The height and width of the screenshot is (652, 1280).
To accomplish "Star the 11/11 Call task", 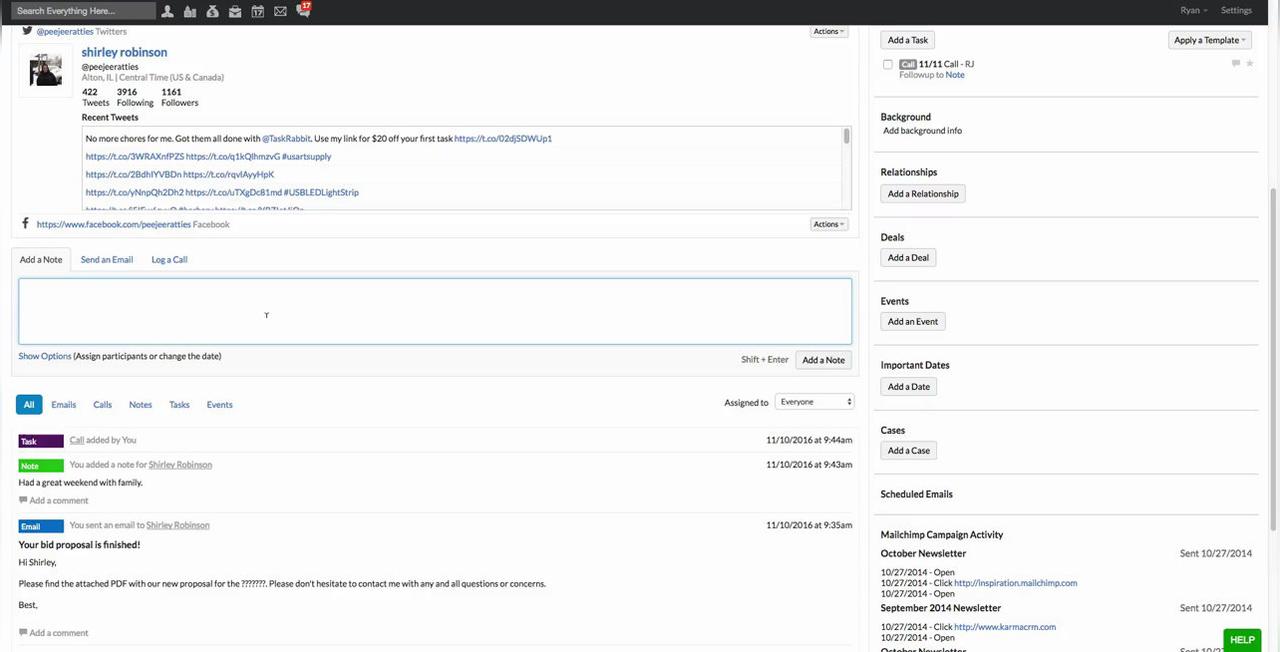I will (1249, 64).
